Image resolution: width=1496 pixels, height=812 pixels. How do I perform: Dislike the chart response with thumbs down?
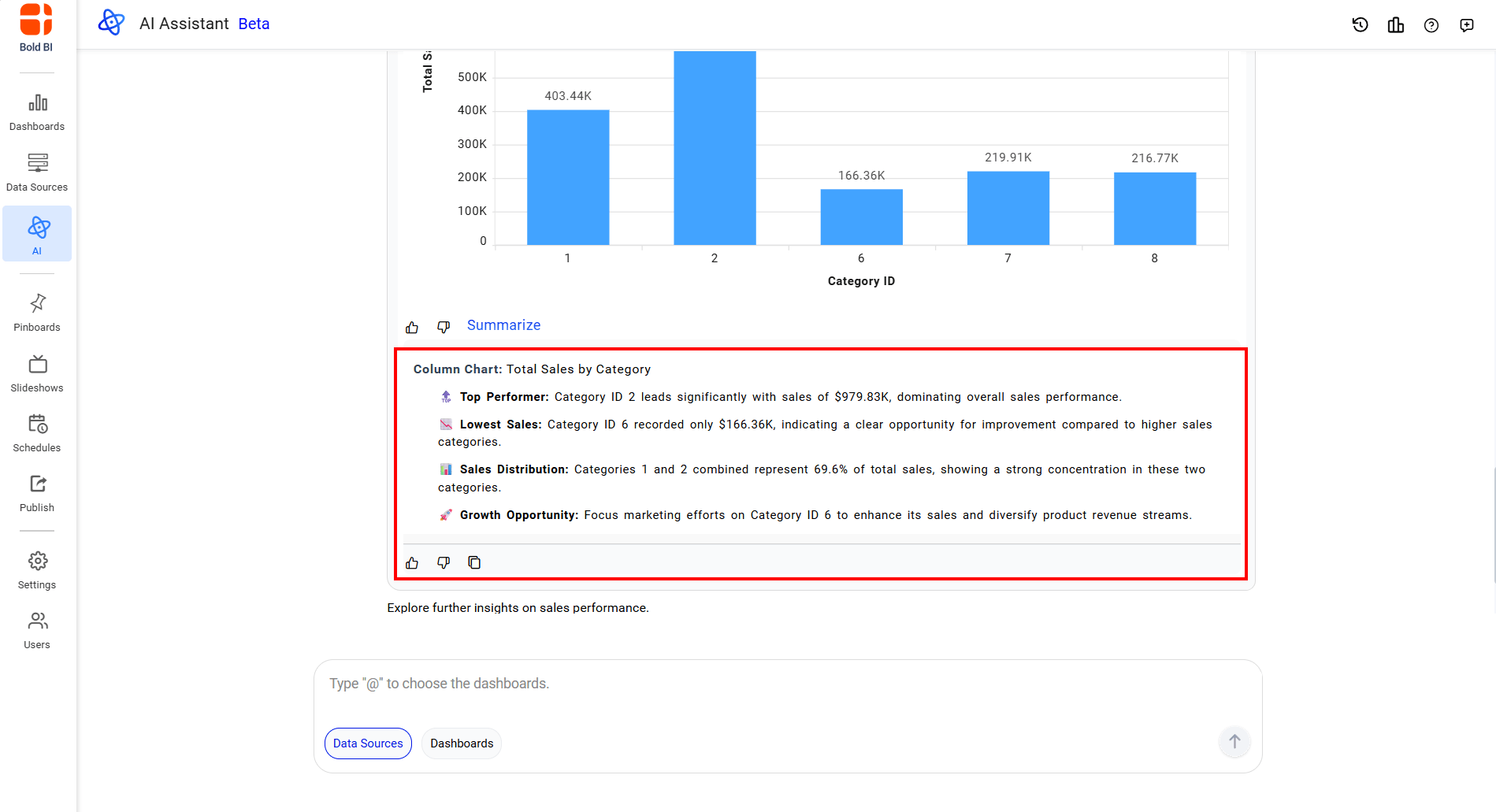444,327
